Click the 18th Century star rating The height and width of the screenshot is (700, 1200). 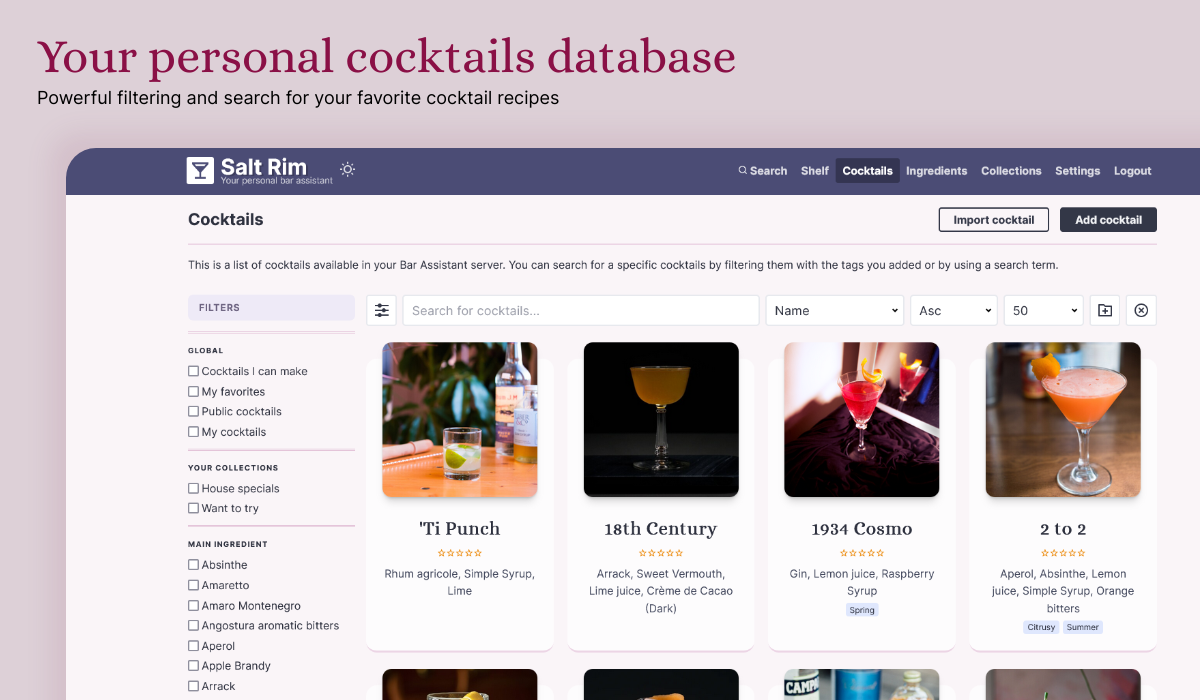pos(661,553)
